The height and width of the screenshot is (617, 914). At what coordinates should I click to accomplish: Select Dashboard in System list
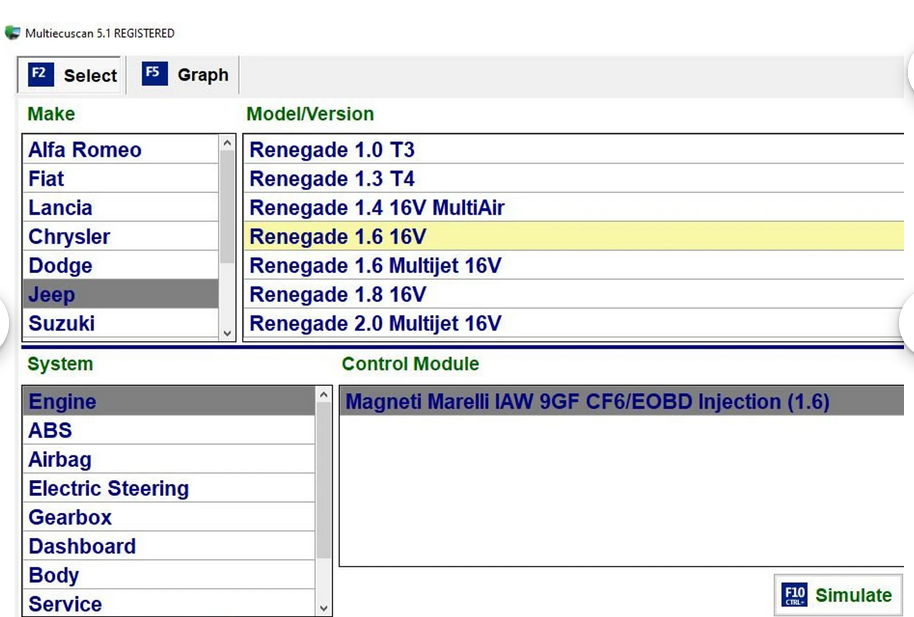tap(169, 546)
